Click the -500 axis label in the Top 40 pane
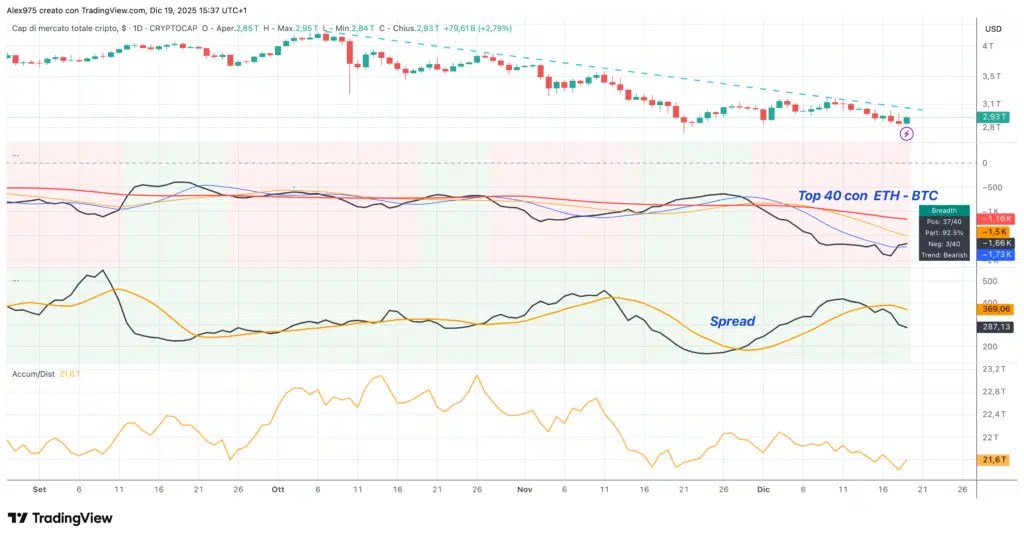This screenshot has height=538, width=1024. 992,187
